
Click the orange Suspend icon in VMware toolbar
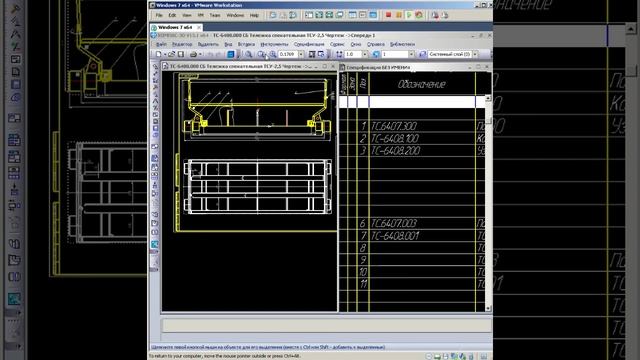(x=399, y=15)
